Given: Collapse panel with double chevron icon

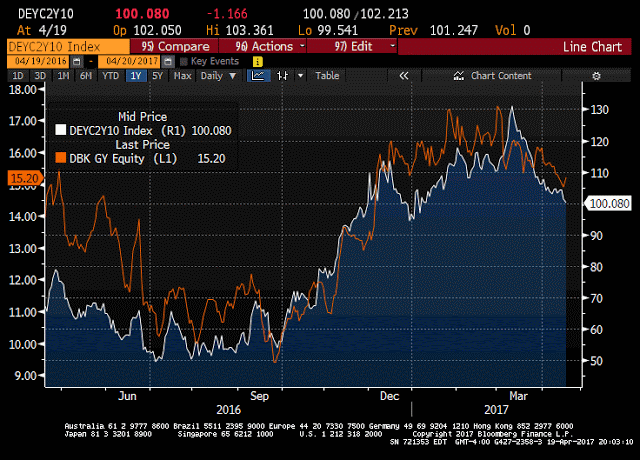Looking at the screenshot, I should (x=403, y=76).
